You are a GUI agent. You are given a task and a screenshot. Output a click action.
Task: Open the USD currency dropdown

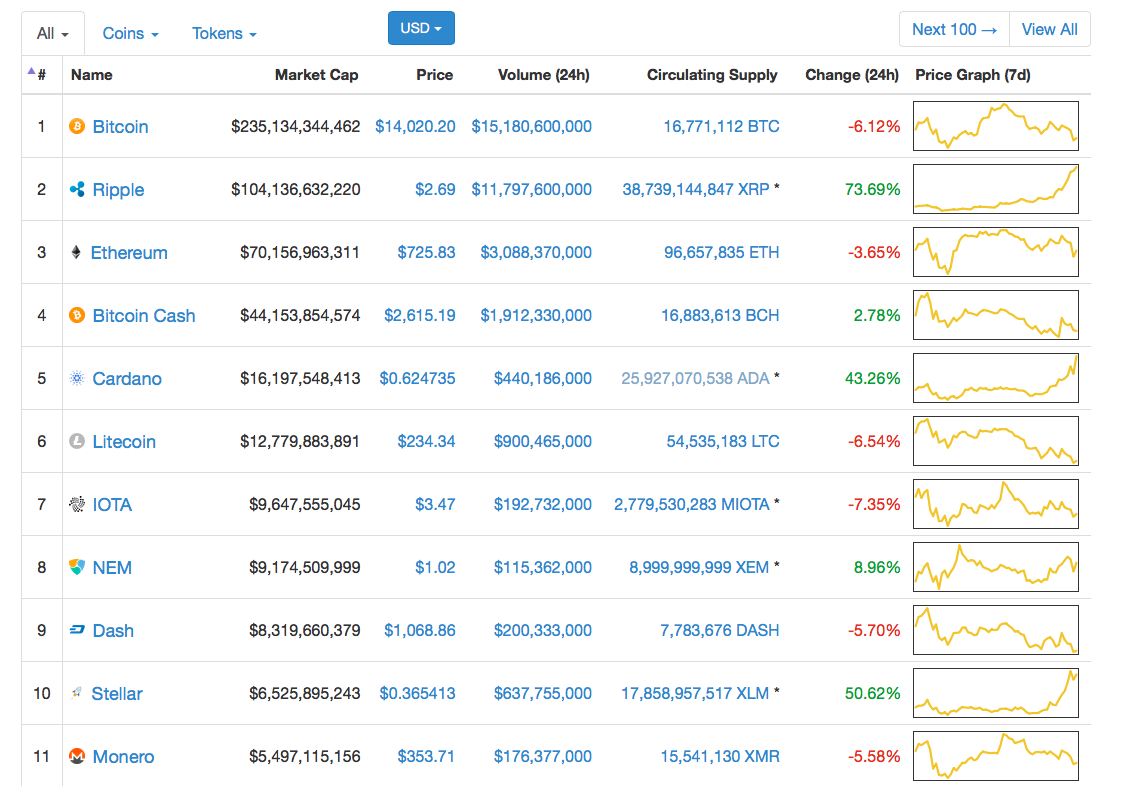(421, 28)
